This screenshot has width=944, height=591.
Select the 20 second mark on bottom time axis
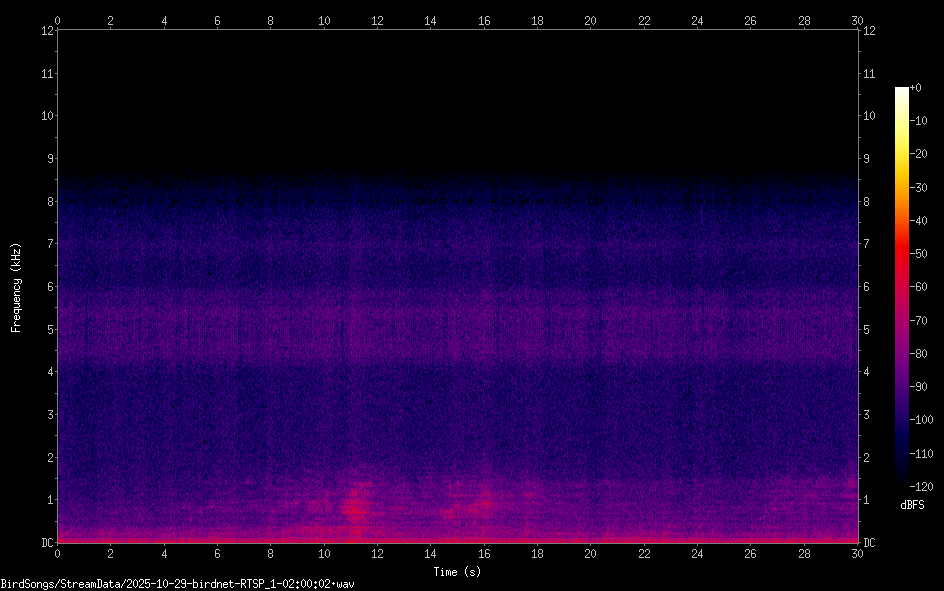[x=590, y=553]
